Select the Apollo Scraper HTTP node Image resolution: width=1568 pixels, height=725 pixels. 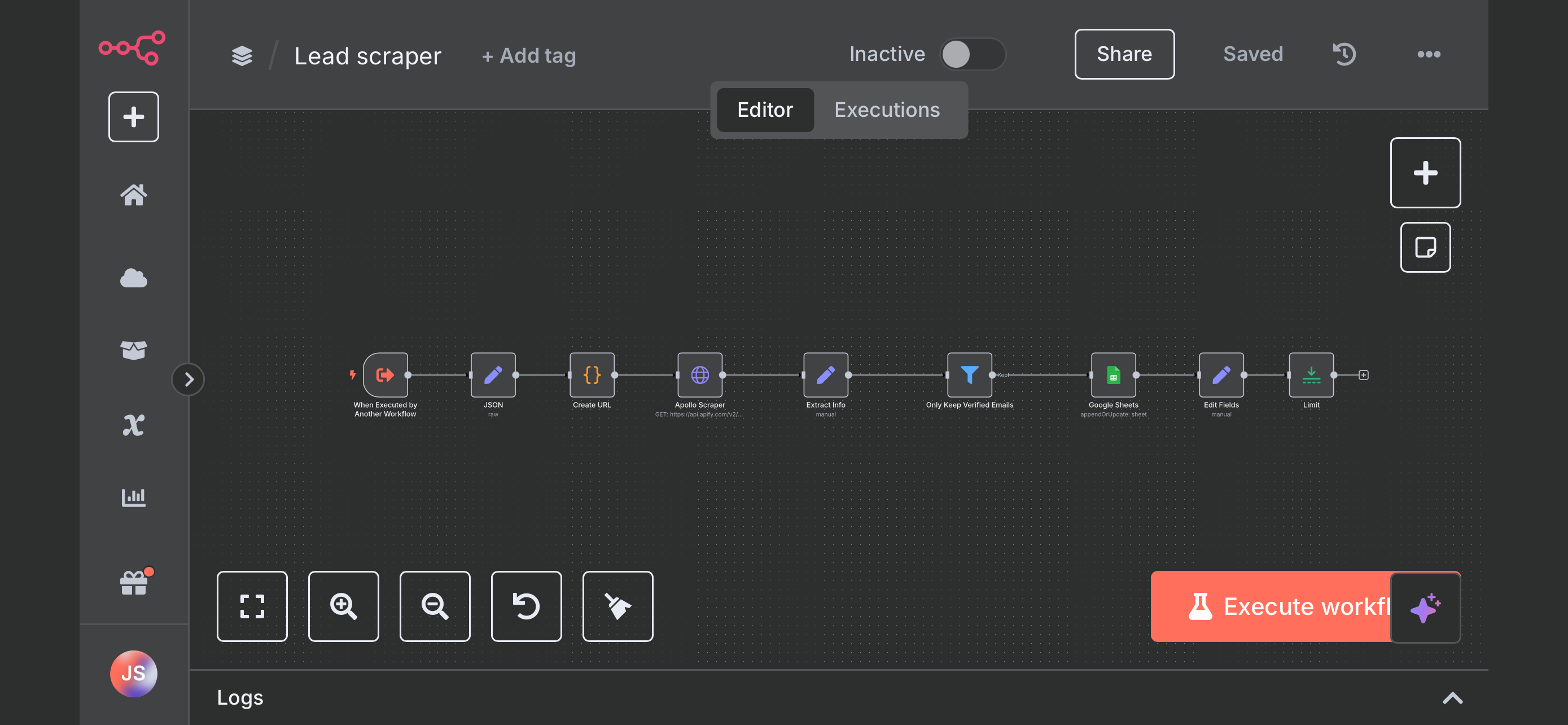point(700,375)
